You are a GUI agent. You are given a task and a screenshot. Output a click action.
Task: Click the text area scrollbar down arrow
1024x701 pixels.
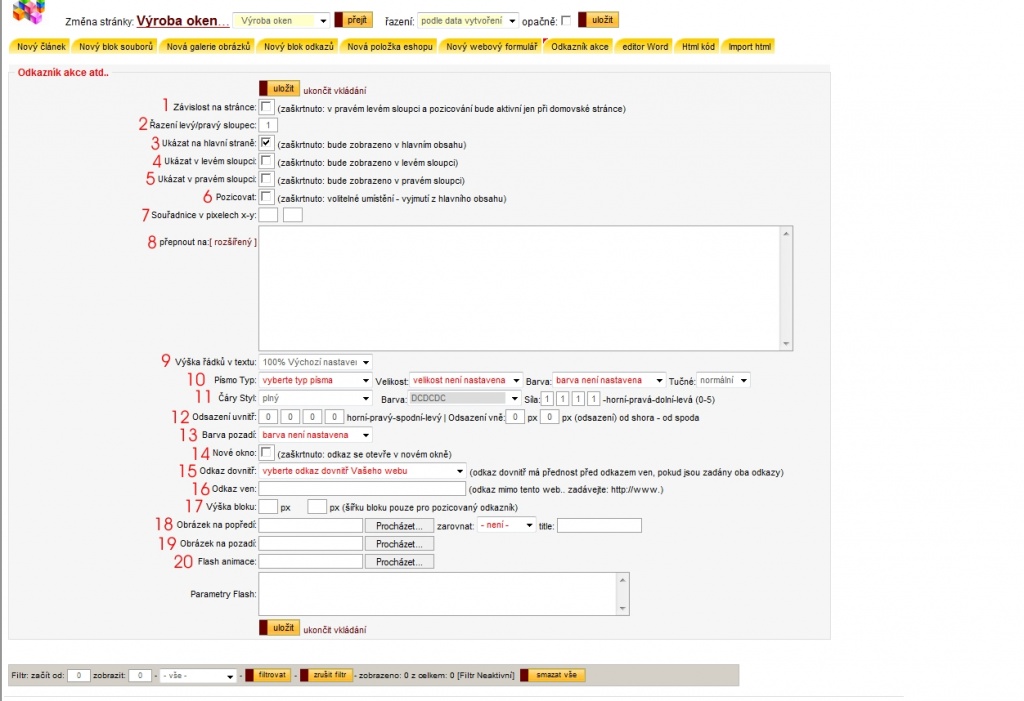[x=786, y=344]
